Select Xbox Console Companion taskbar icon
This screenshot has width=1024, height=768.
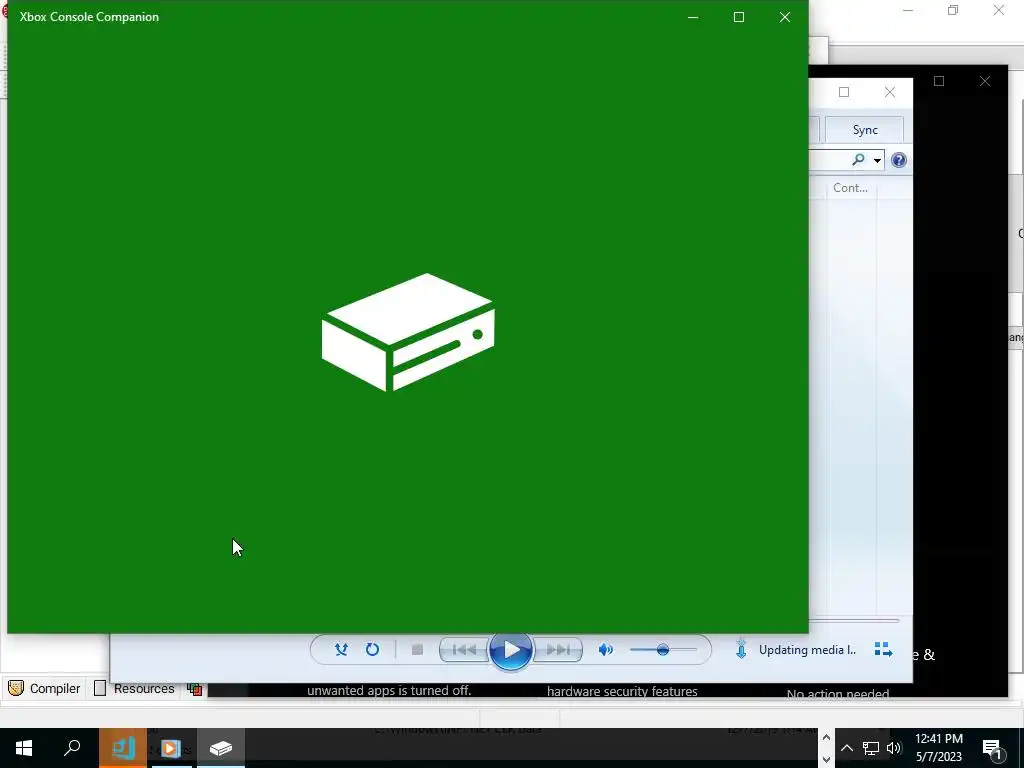(x=221, y=748)
